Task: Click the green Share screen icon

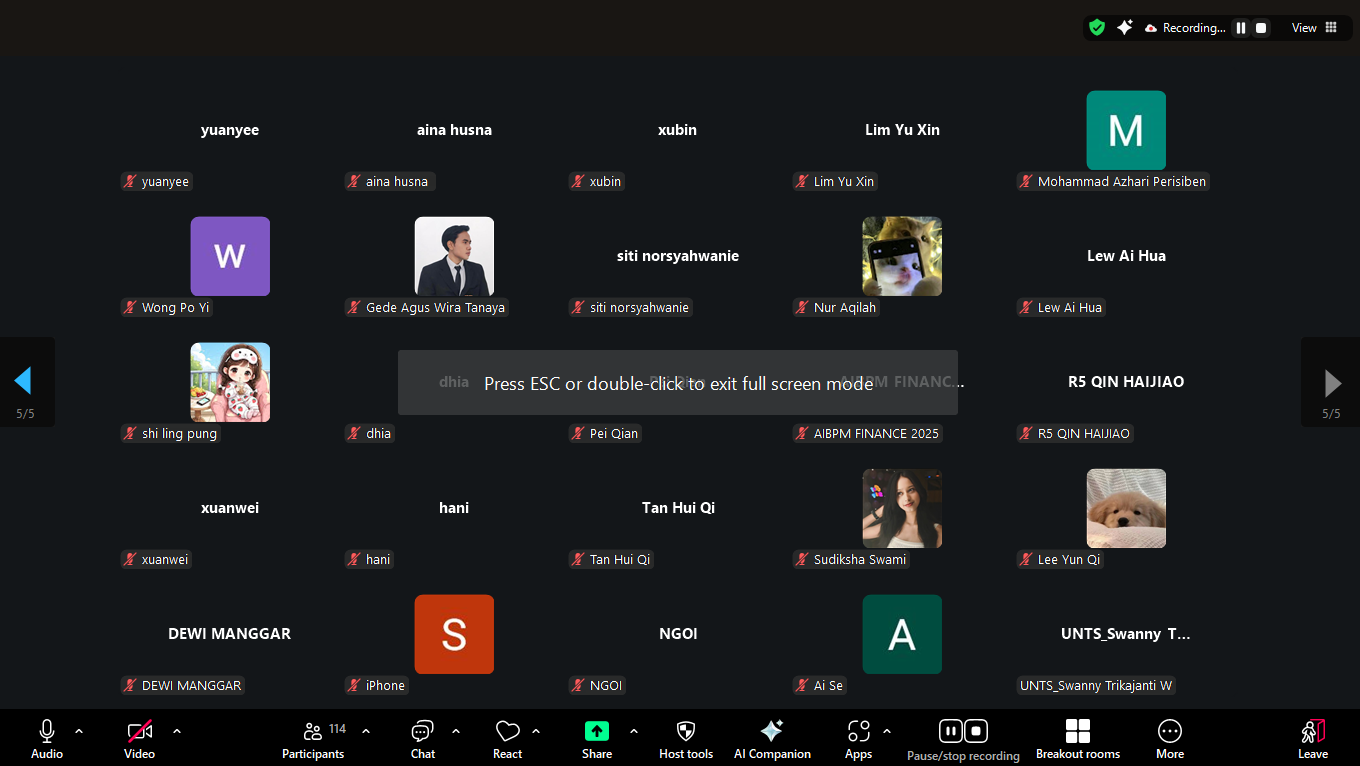Action: pyautogui.click(x=597, y=731)
